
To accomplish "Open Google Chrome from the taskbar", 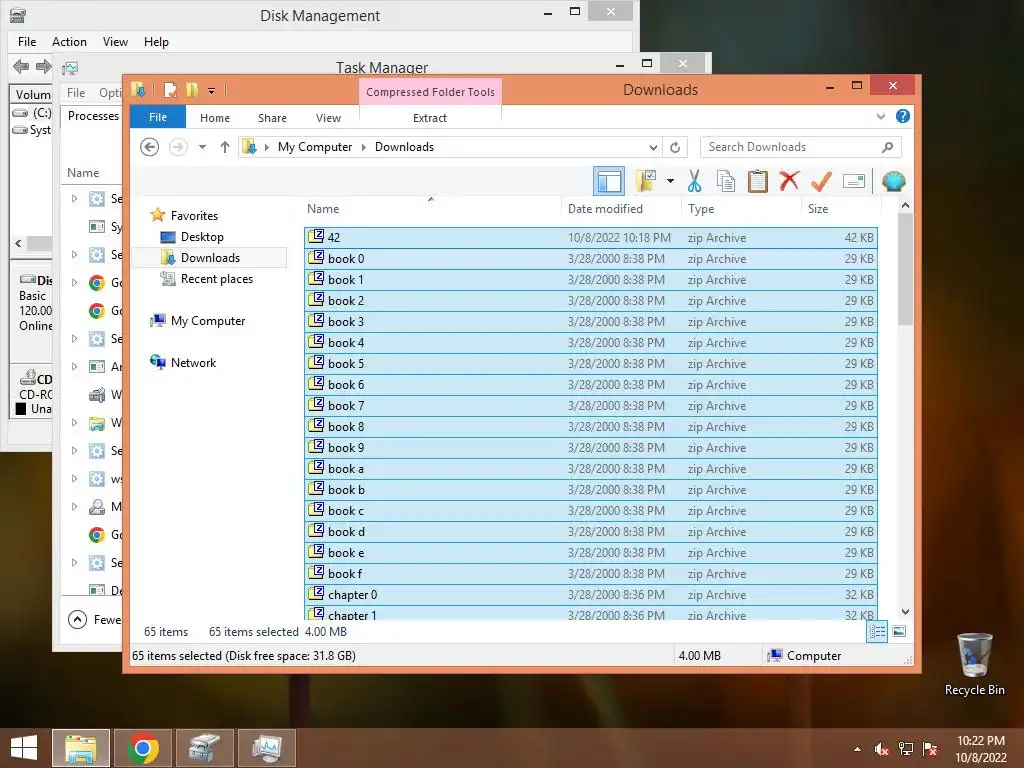I will (143, 748).
